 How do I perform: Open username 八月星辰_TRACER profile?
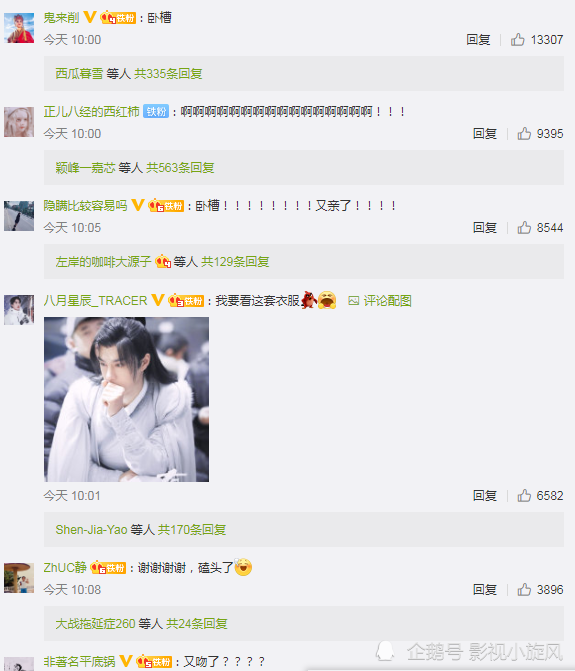(x=95, y=300)
